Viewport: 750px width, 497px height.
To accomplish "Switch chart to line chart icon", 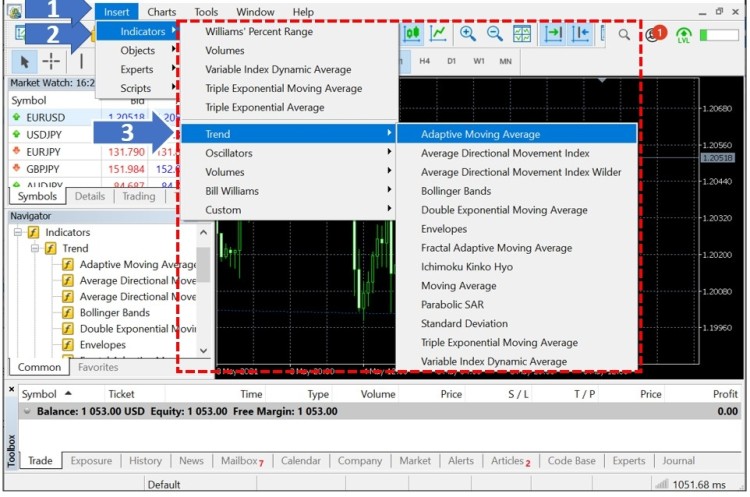I will (438, 34).
